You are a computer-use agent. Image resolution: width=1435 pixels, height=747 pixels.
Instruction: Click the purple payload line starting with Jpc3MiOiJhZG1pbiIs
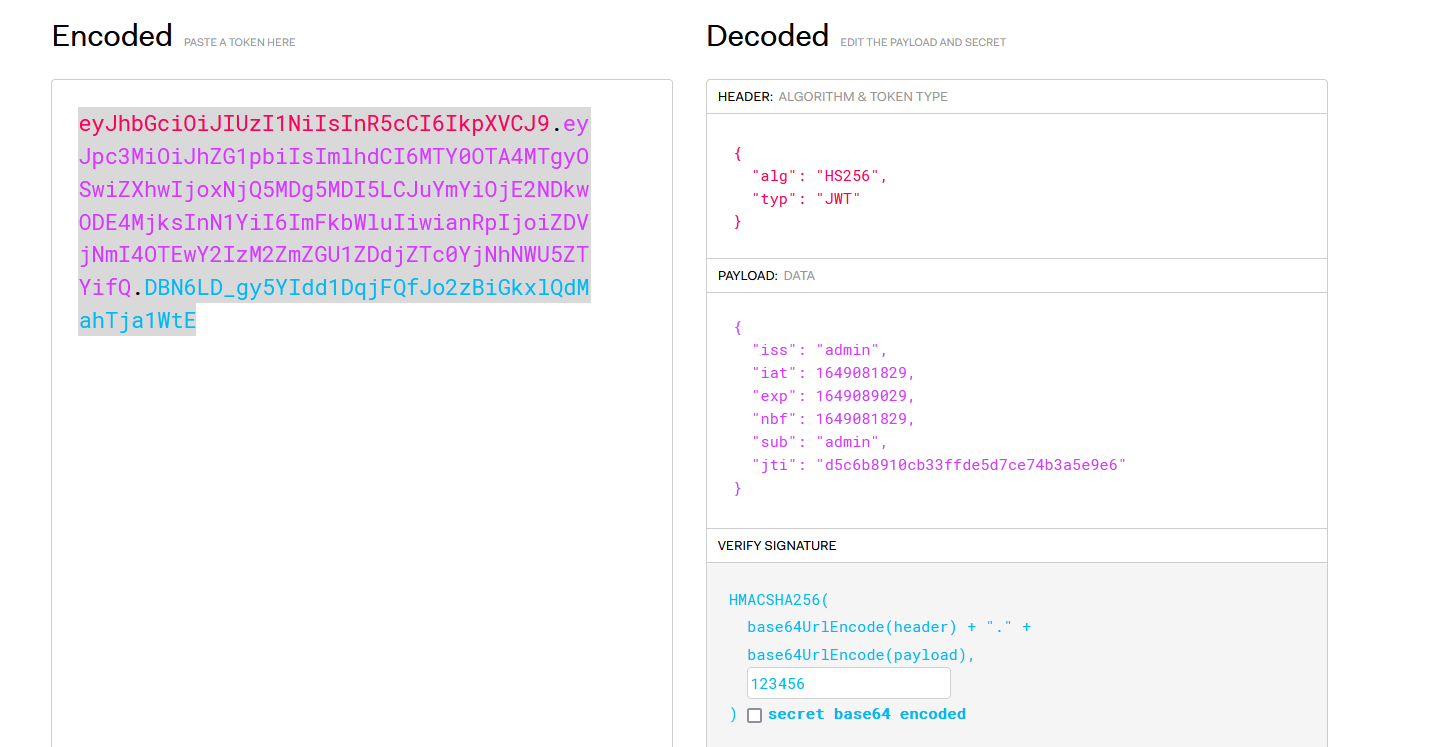pos(334,157)
